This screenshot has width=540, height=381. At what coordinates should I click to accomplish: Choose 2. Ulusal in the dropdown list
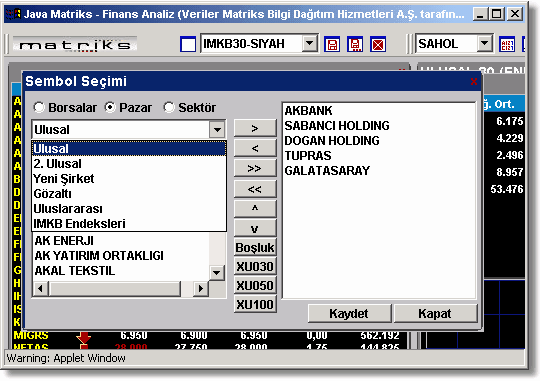(129, 164)
